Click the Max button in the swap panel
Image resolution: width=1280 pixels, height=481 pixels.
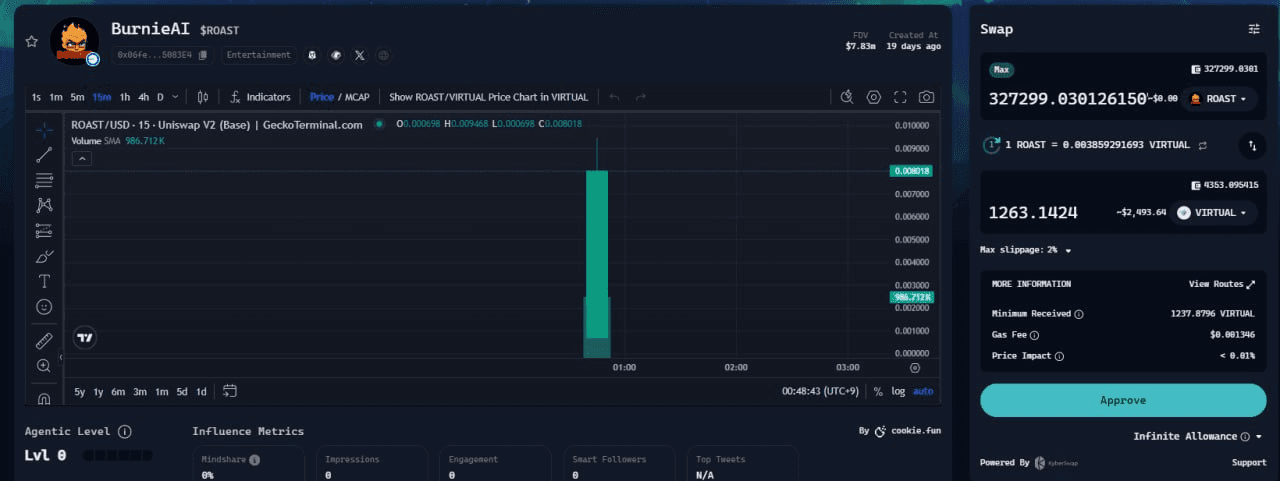tap(1001, 70)
